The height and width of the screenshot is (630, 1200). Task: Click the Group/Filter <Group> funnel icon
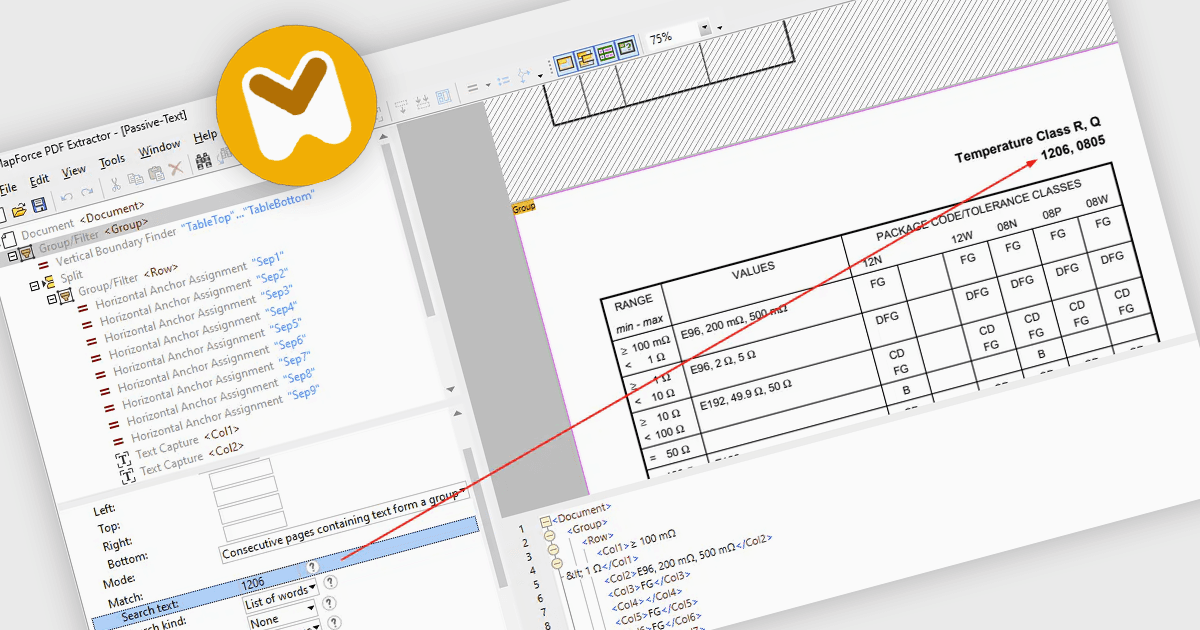point(26,253)
